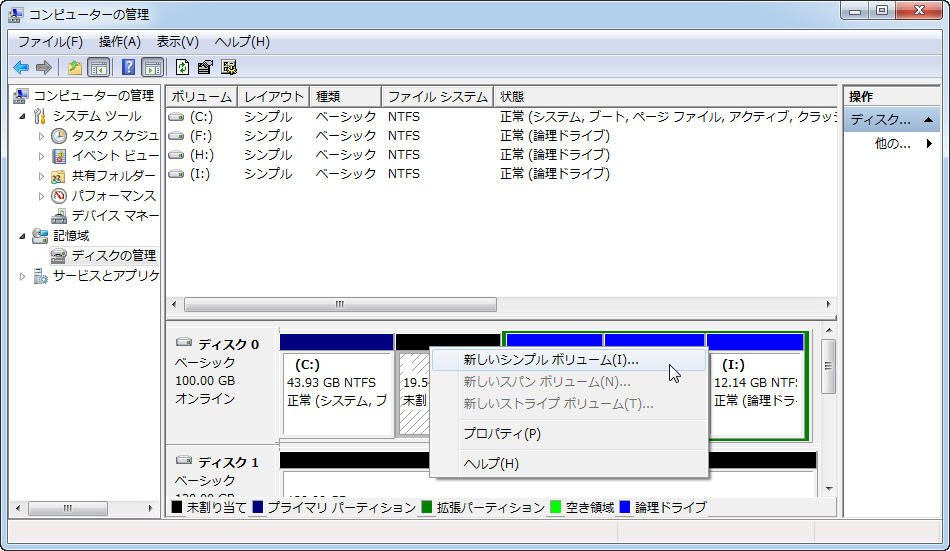Image resolution: width=950 pixels, height=551 pixels.
Task: Click the H: volume drive icon in list
Action: tap(176, 155)
